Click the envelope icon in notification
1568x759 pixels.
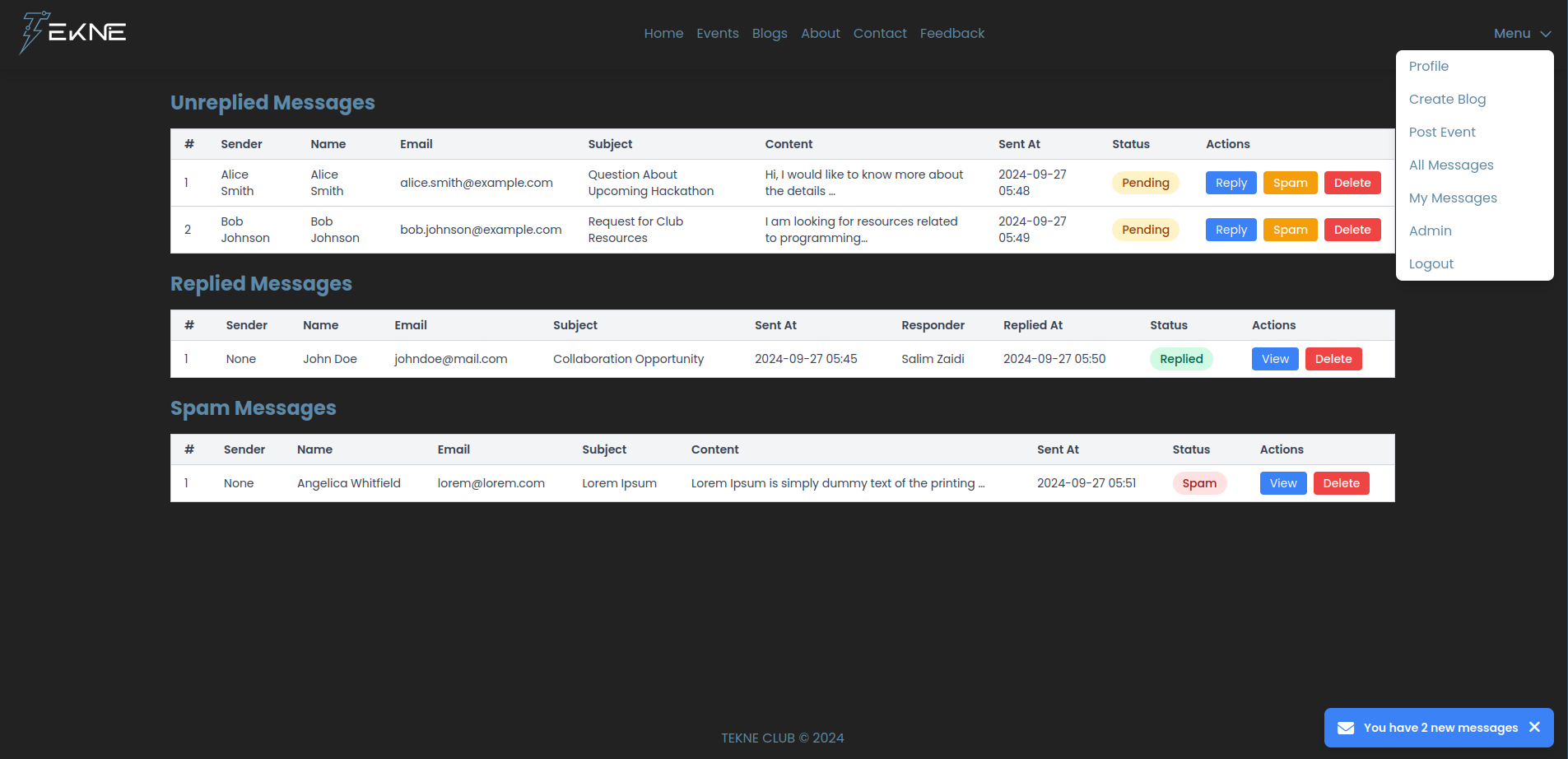click(x=1346, y=728)
